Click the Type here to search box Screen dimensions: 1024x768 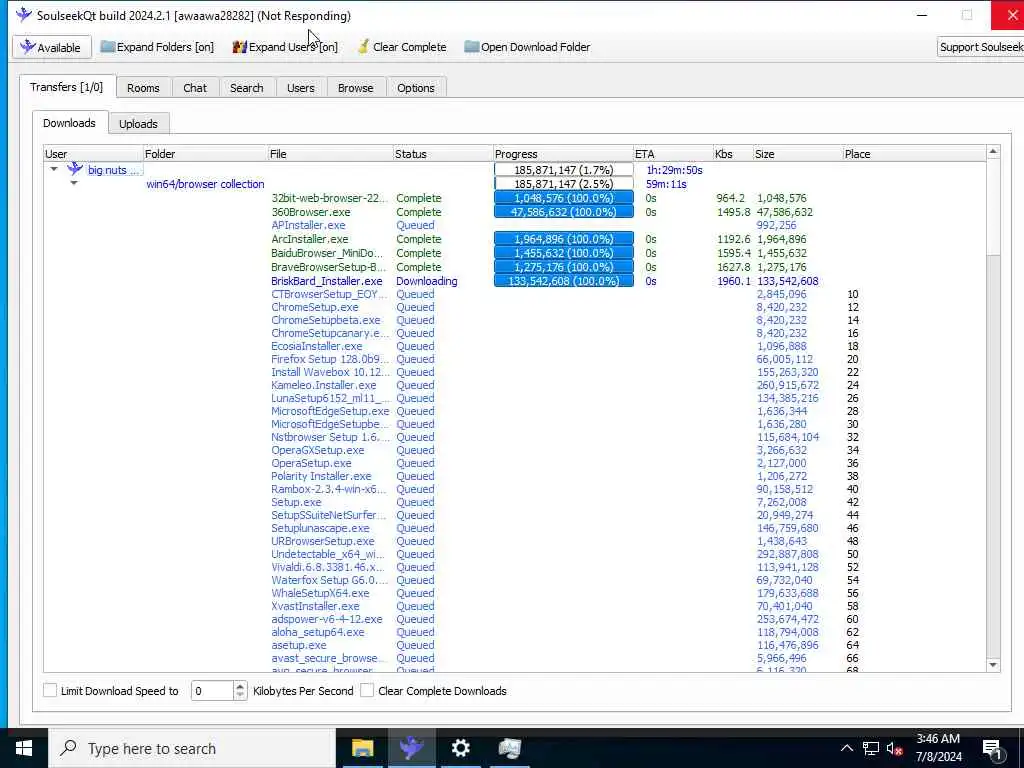[192, 748]
